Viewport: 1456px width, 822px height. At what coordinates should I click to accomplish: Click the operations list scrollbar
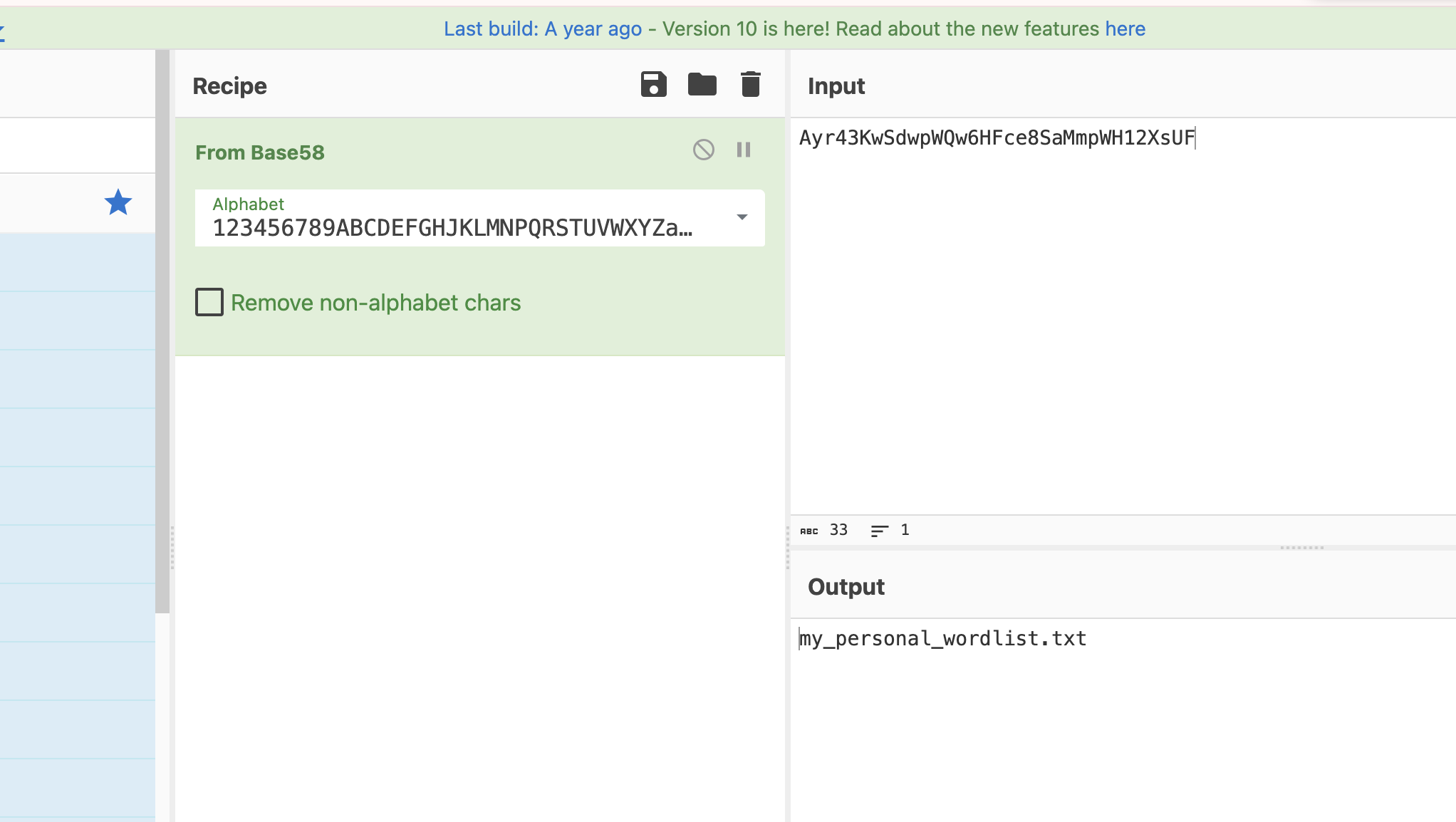coord(162,331)
